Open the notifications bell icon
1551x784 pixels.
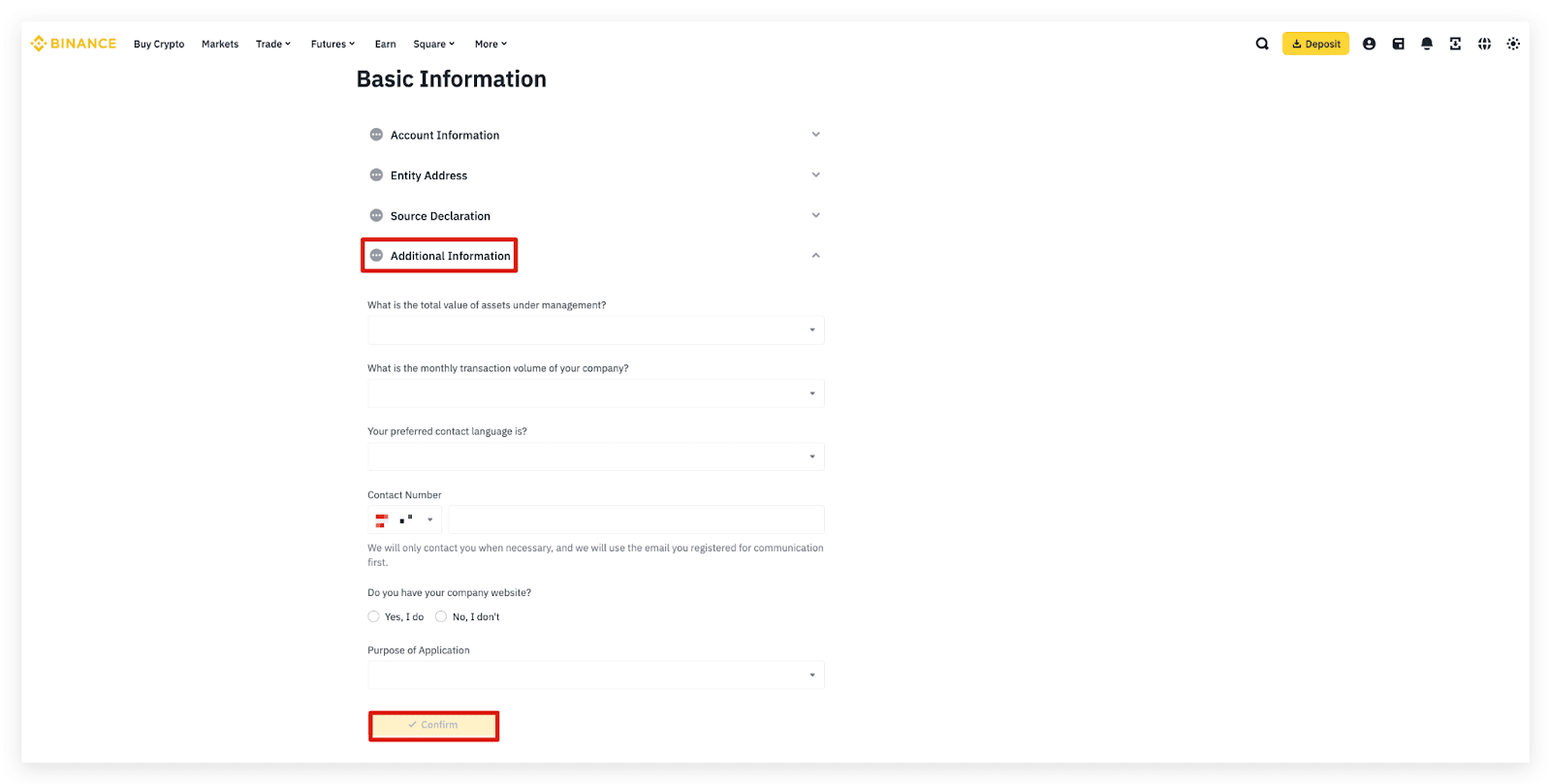(x=1427, y=44)
